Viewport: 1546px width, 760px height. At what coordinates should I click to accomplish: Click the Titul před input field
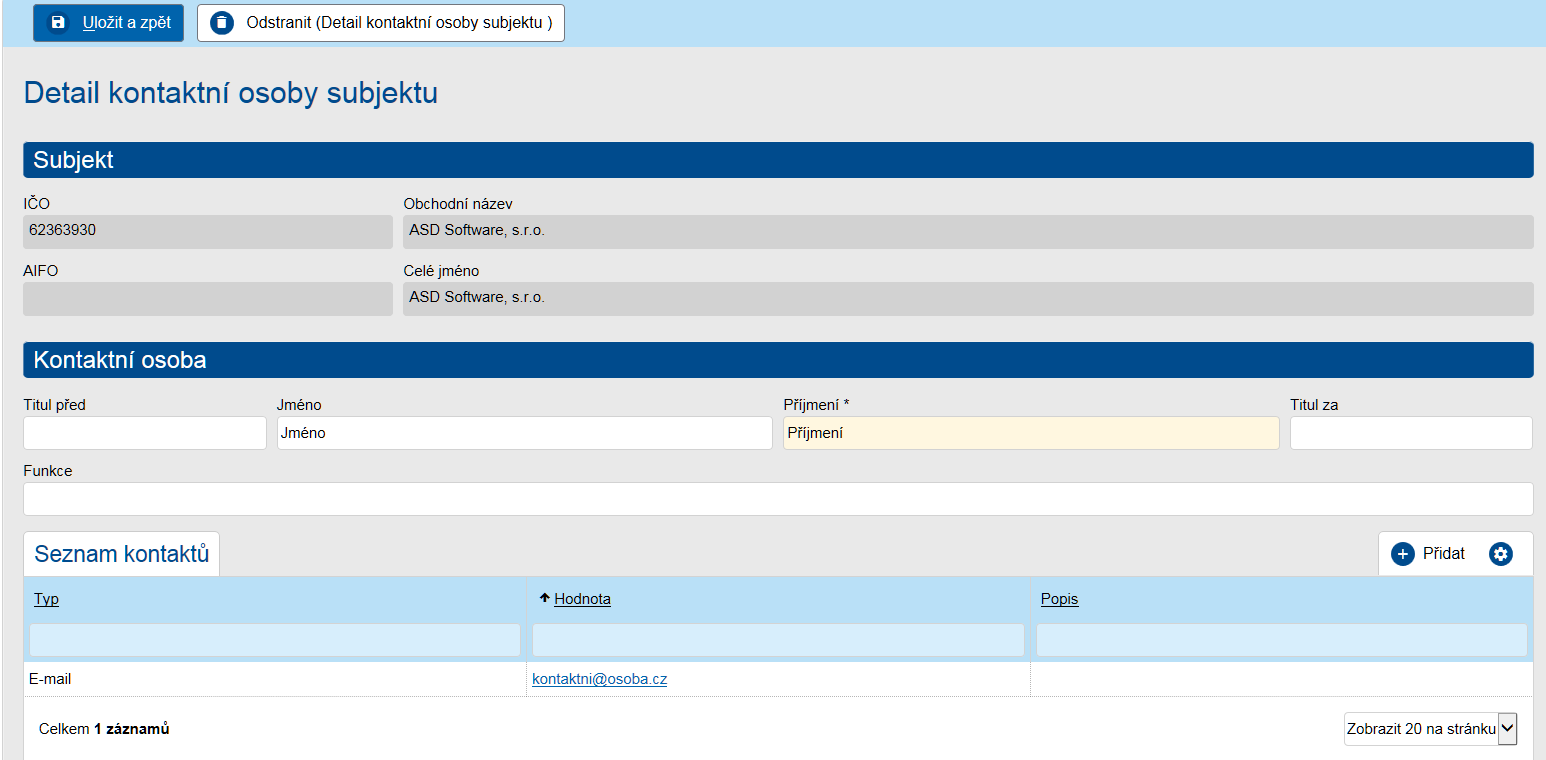tap(145, 433)
